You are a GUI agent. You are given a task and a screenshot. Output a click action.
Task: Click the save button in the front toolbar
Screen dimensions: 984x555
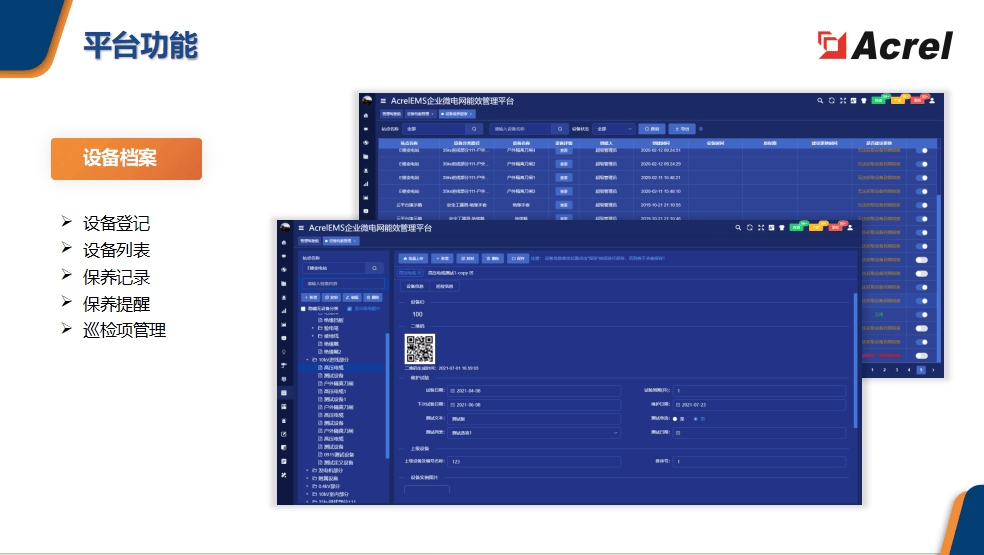tap(518, 259)
